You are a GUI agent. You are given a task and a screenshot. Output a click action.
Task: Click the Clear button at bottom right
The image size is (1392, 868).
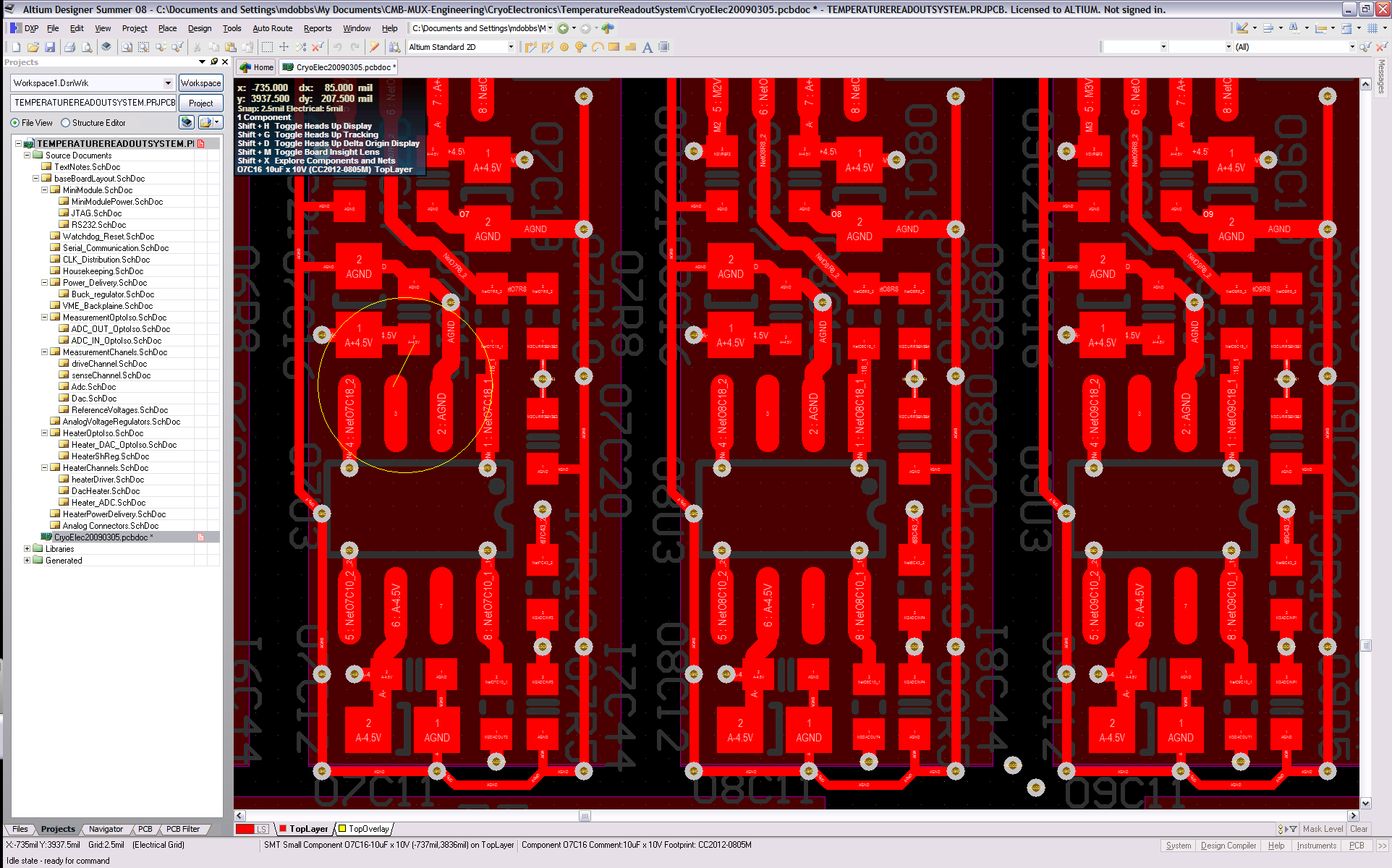1359,829
